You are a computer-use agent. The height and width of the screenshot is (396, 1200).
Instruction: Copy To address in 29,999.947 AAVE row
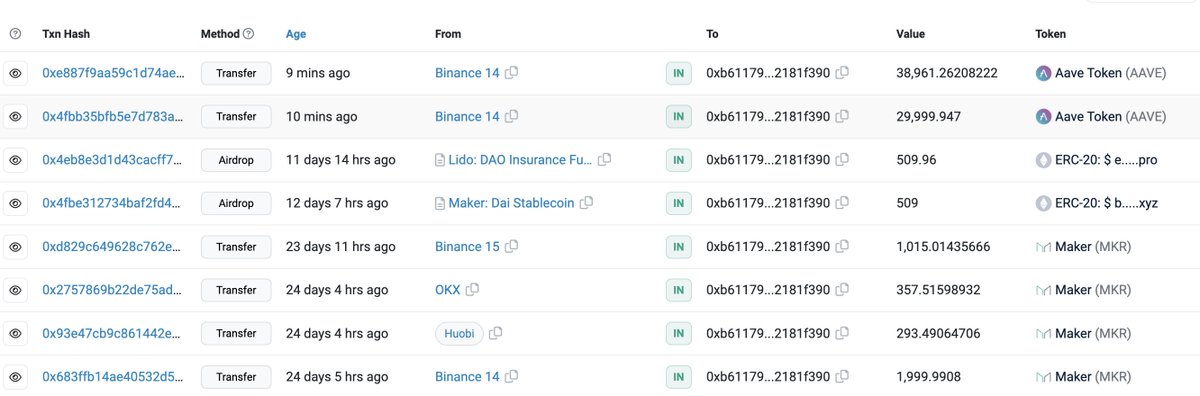pos(842,117)
